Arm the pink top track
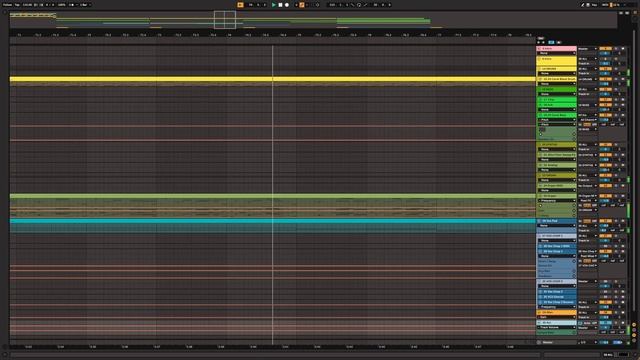This screenshot has height=360, width=640. tap(623, 49)
